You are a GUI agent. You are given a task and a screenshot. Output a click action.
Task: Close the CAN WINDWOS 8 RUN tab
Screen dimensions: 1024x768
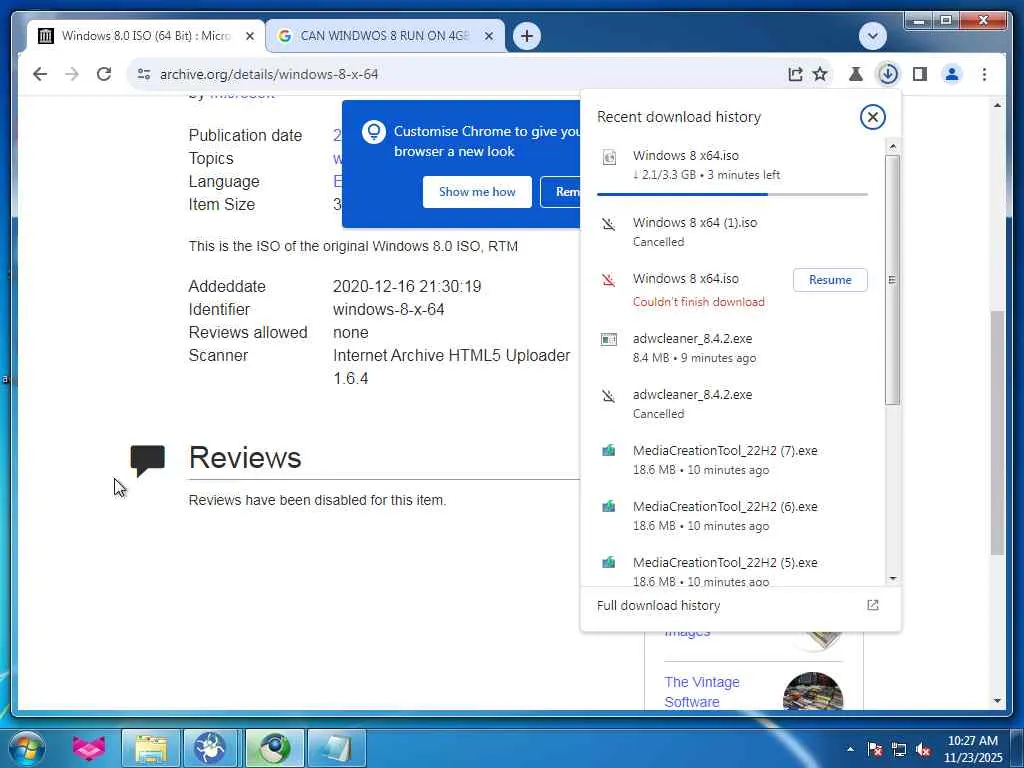pos(488,37)
